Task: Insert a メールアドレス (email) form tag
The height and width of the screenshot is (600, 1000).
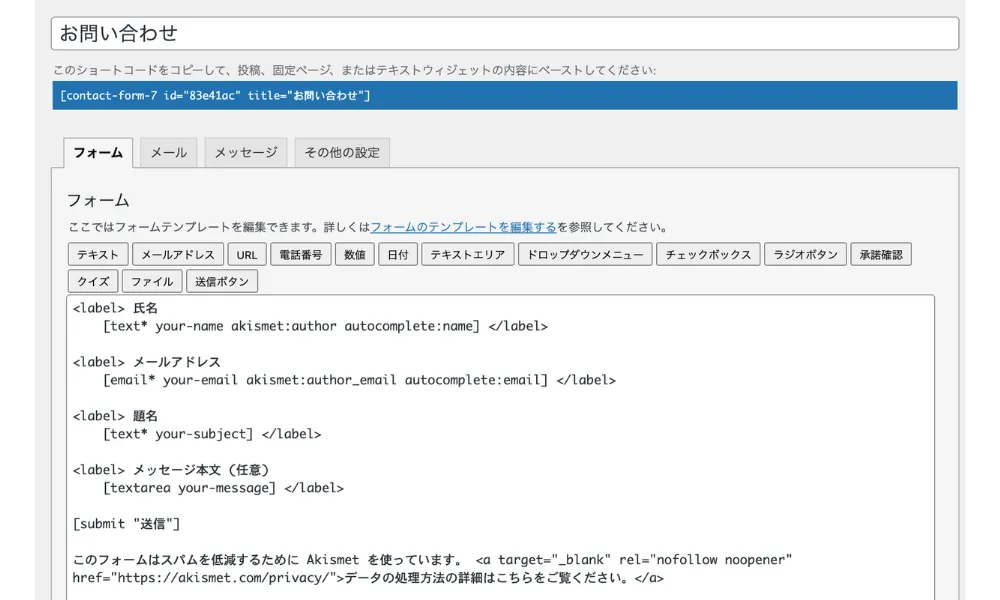Action: [179, 254]
